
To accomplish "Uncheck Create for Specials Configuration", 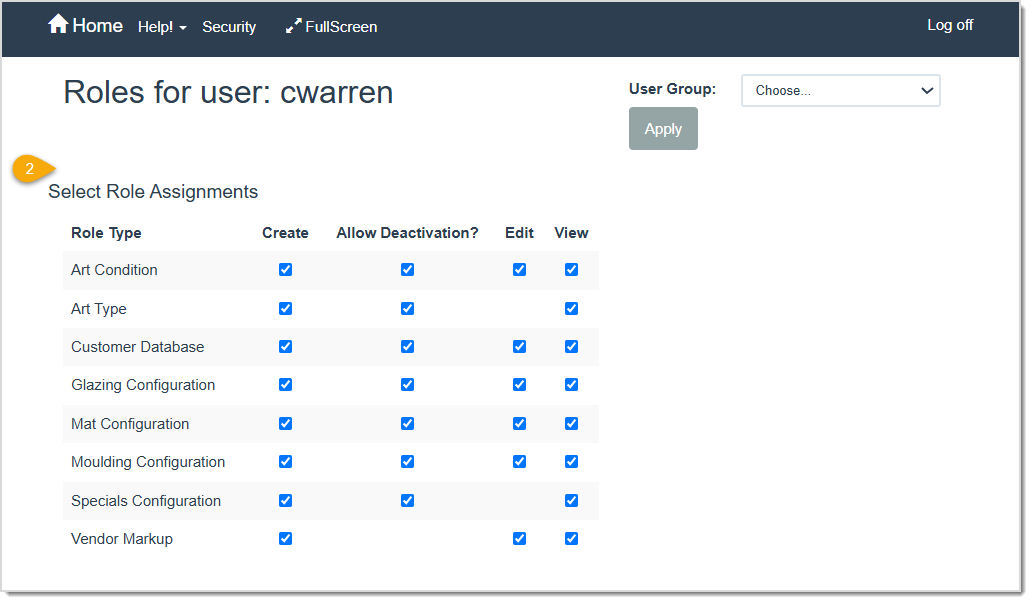I will pos(286,500).
